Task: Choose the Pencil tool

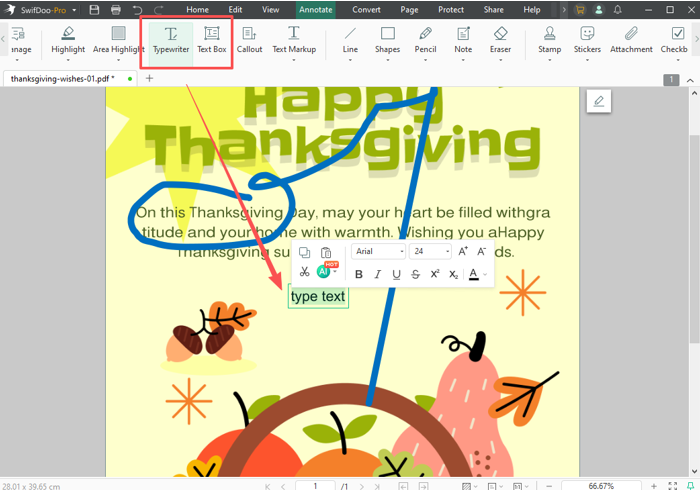Action: [425, 40]
